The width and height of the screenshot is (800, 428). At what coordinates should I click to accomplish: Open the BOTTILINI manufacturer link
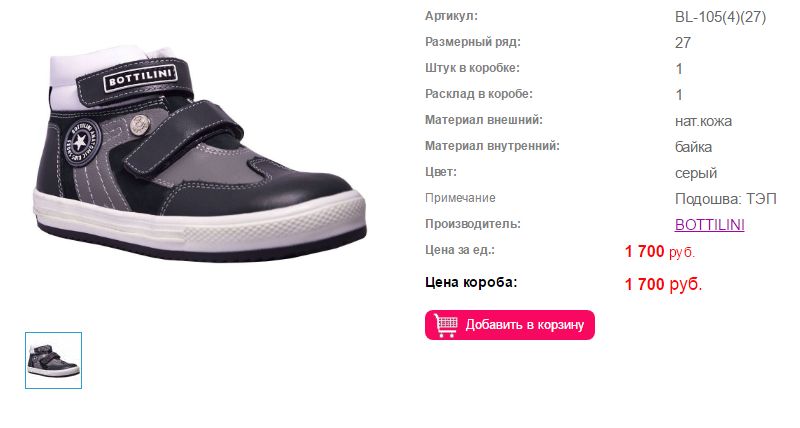tap(709, 225)
